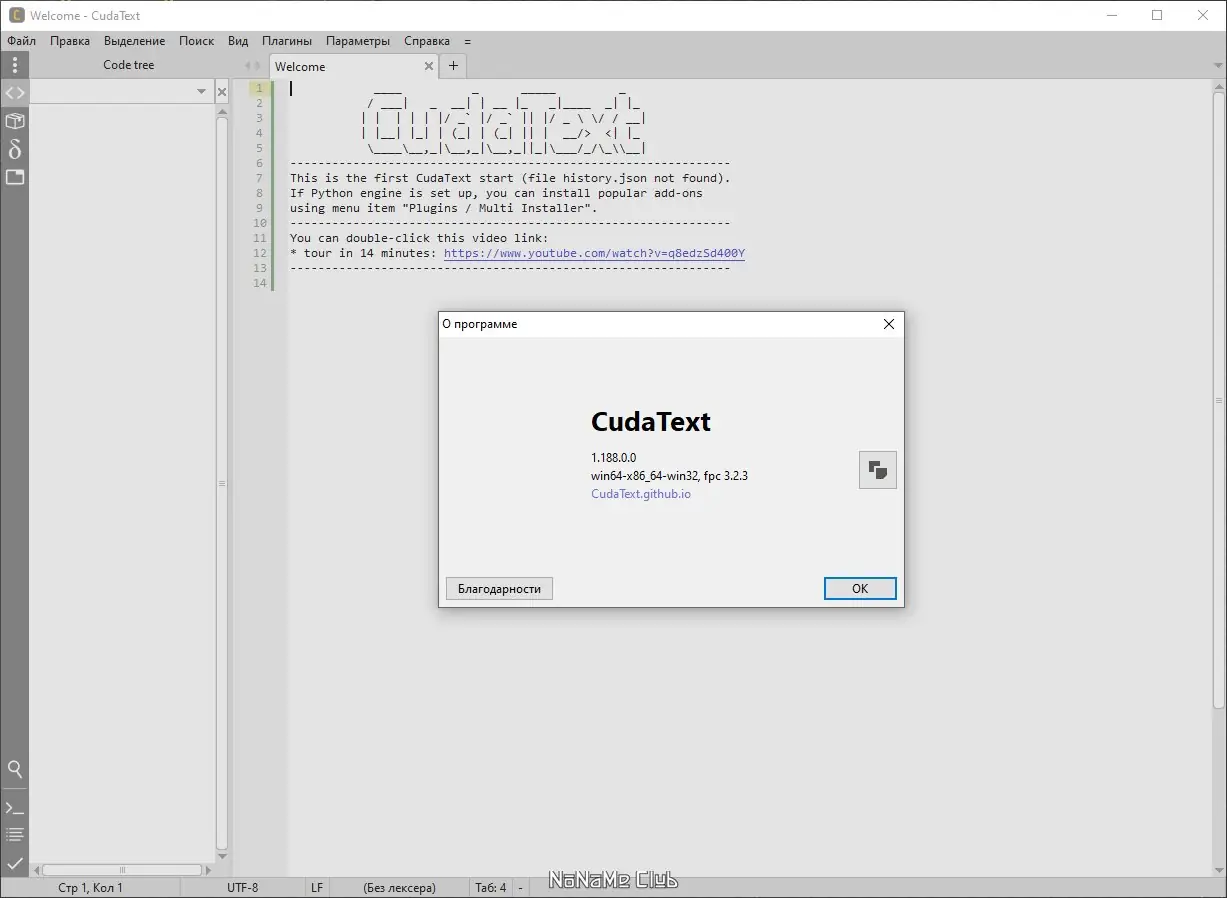Click the code tree vertical scrollbar
This screenshot has width=1227, height=898.
(222, 483)
